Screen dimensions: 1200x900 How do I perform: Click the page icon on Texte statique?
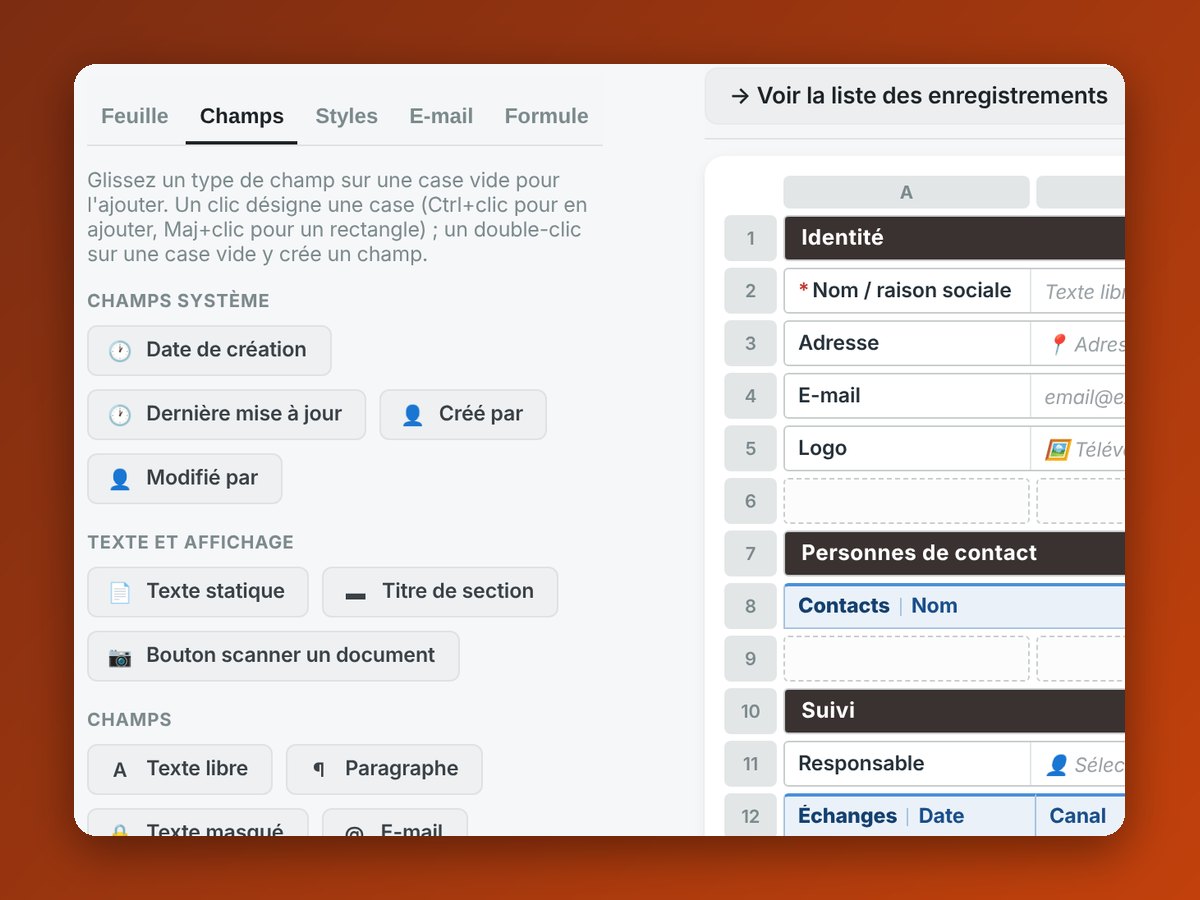pyautogui.click(x=120, y=592)
